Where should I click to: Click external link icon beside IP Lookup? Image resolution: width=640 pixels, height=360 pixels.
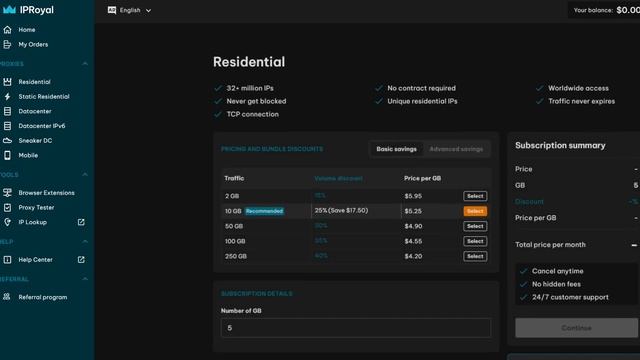point(81,222)
